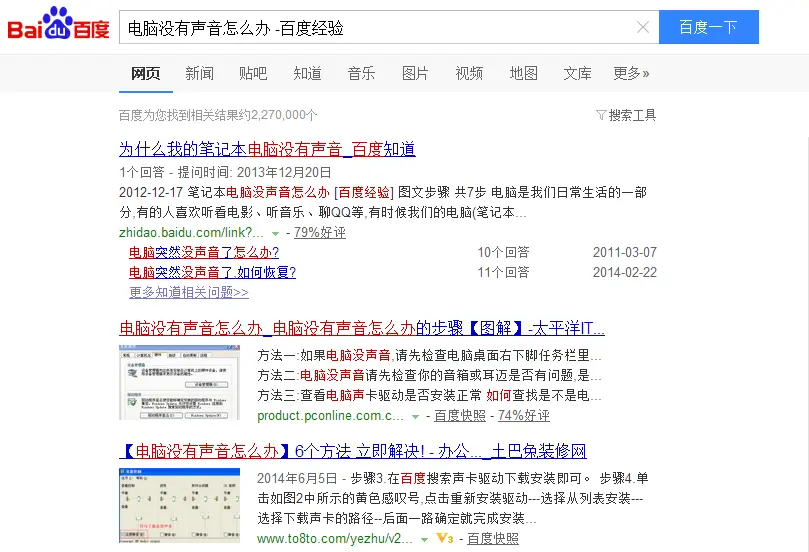Click the V3 verification badge icon
The height and width of the screenshot is (552, 809).
[x=445, y=539]
